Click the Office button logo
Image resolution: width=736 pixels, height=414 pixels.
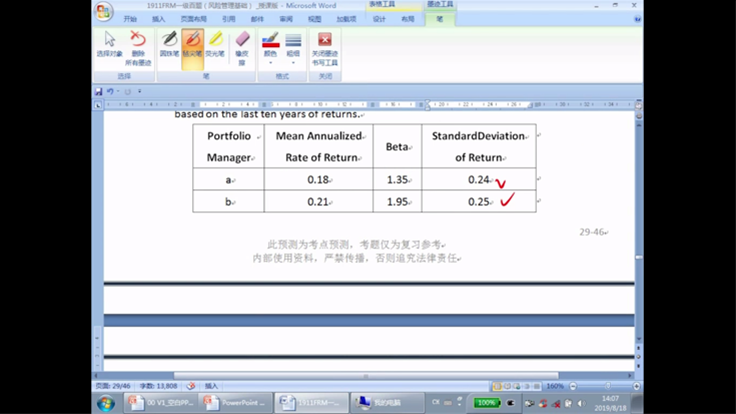coord(104,12)
